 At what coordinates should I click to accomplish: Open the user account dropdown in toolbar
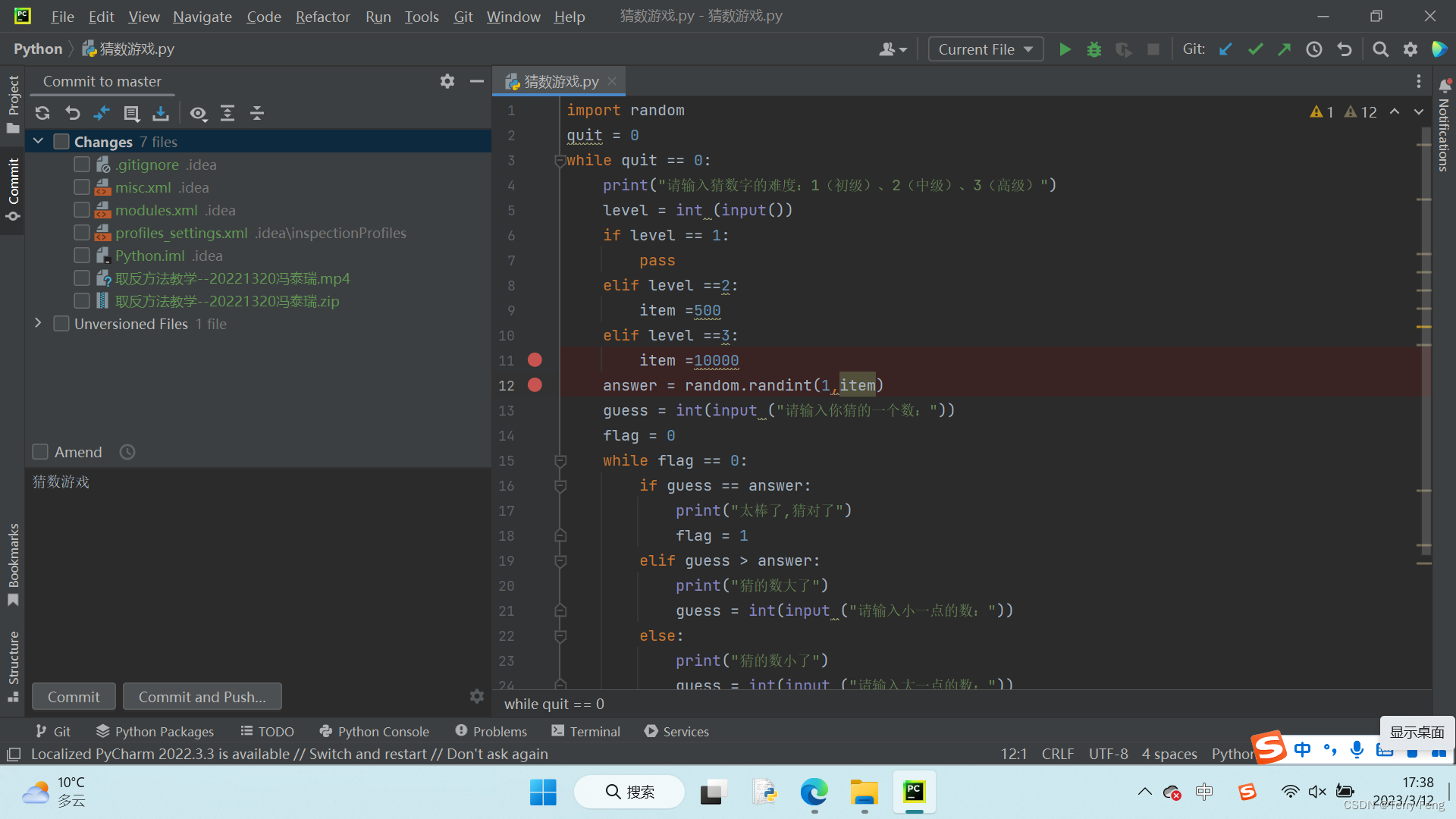[x=893, y=49]
